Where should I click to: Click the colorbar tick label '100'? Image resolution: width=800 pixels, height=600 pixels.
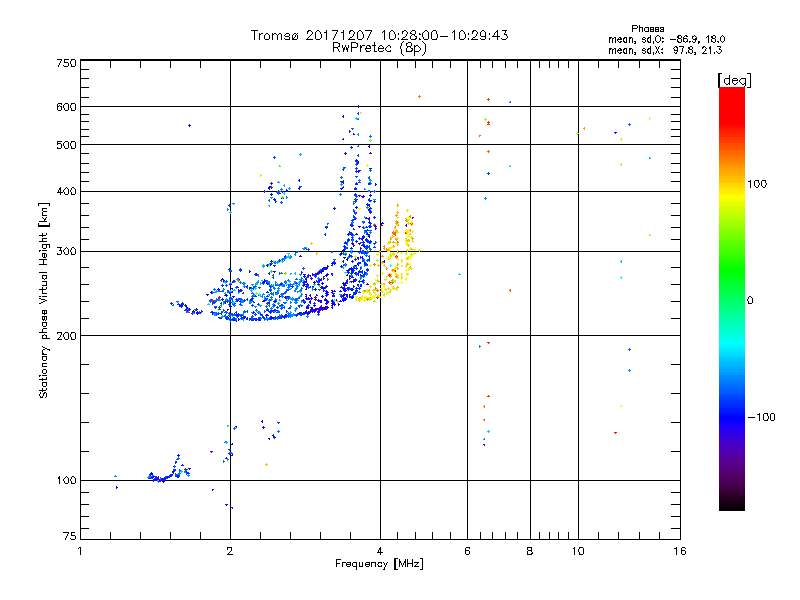(x=757, y=184)
